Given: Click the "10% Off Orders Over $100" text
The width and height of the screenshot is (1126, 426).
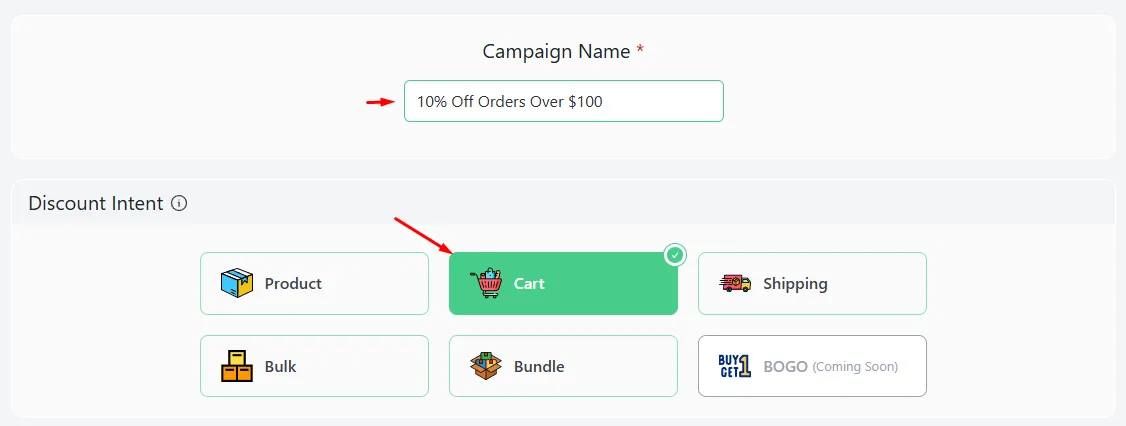Looking at the screenshot, I should (x=510, y=101).
